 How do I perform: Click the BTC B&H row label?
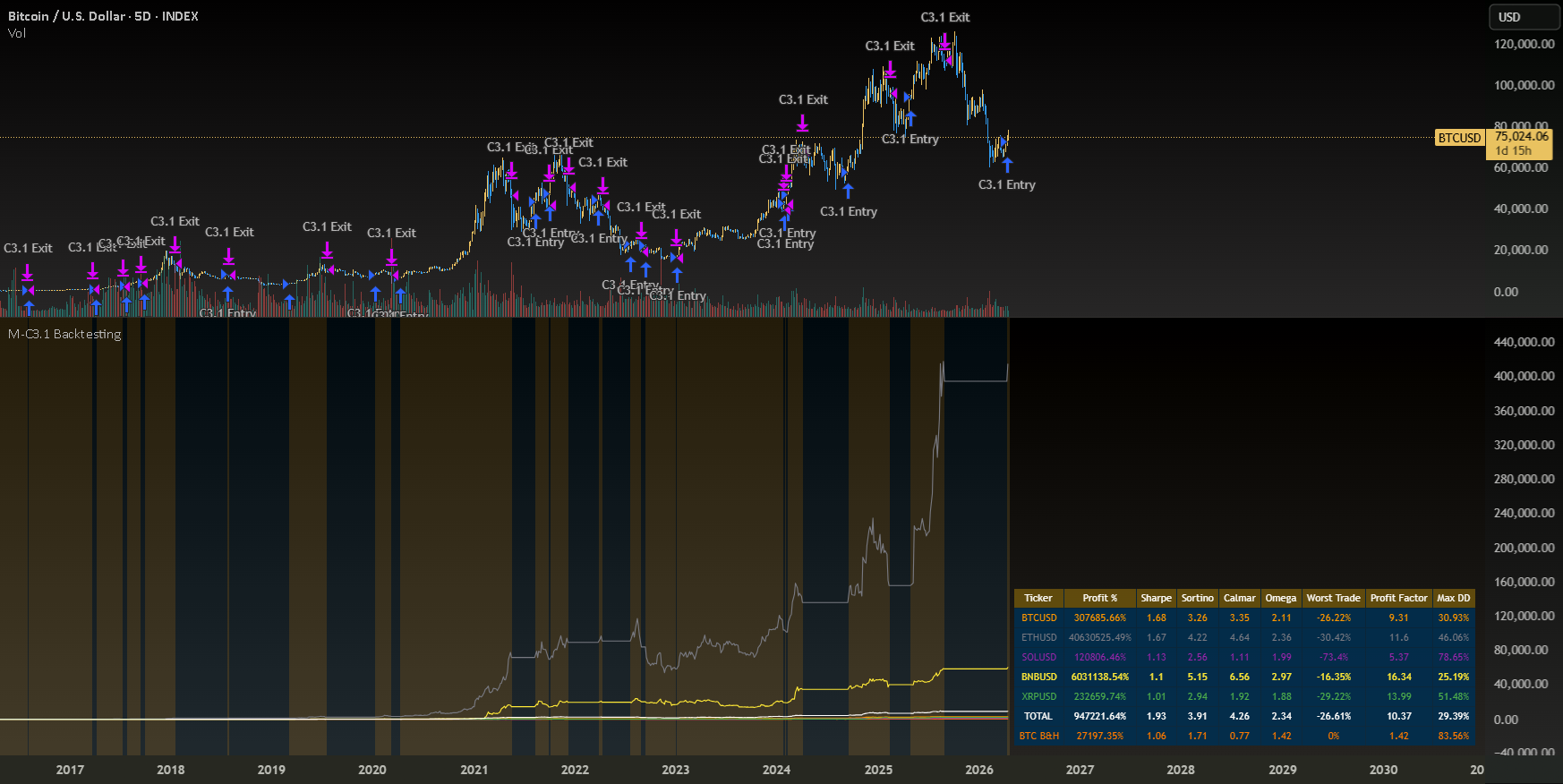coord(1038,736)
